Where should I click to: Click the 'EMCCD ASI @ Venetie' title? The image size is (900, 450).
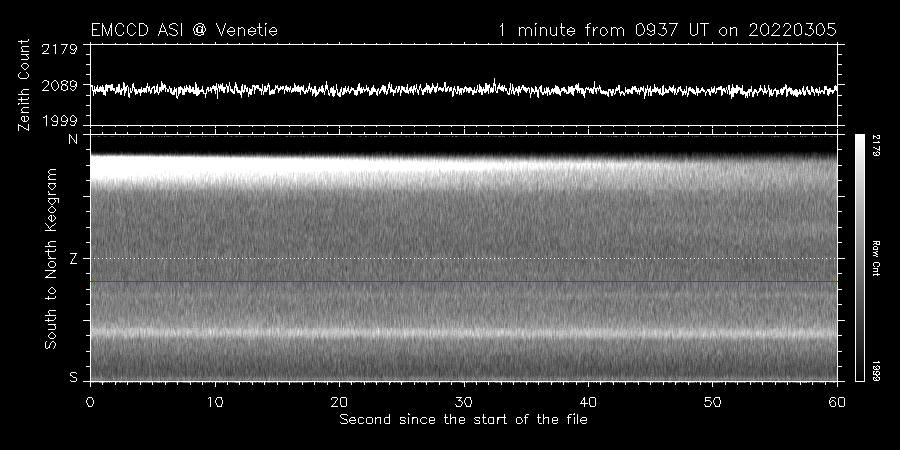click(184, 30)
